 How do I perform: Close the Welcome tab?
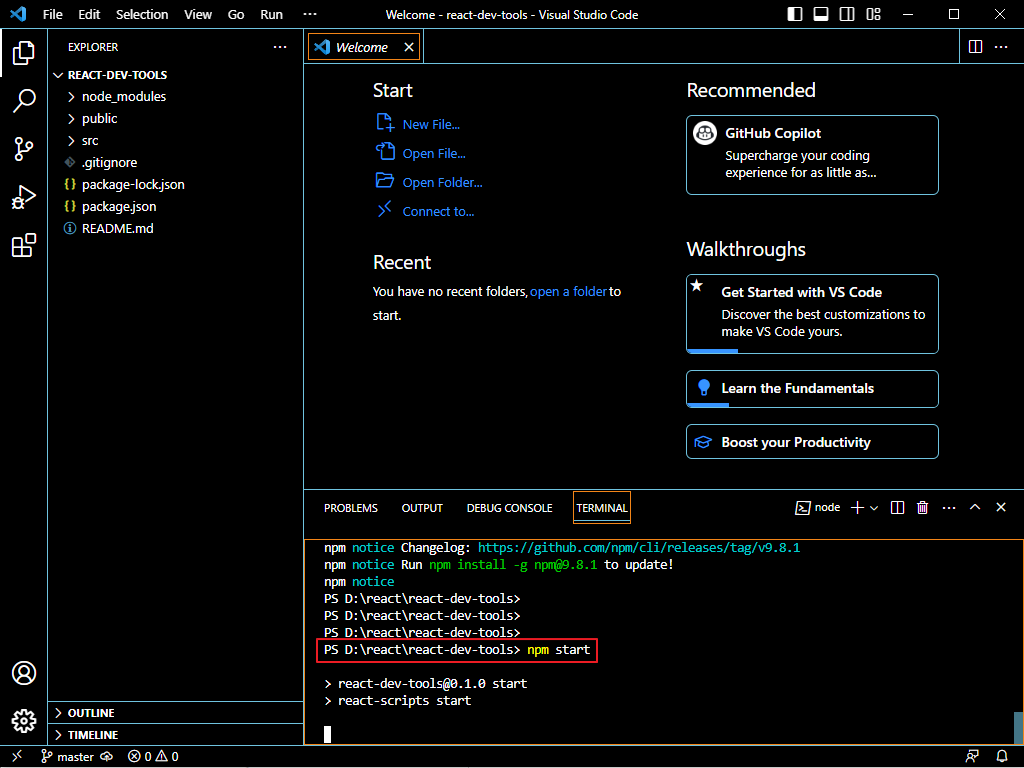tap(409, 47)
